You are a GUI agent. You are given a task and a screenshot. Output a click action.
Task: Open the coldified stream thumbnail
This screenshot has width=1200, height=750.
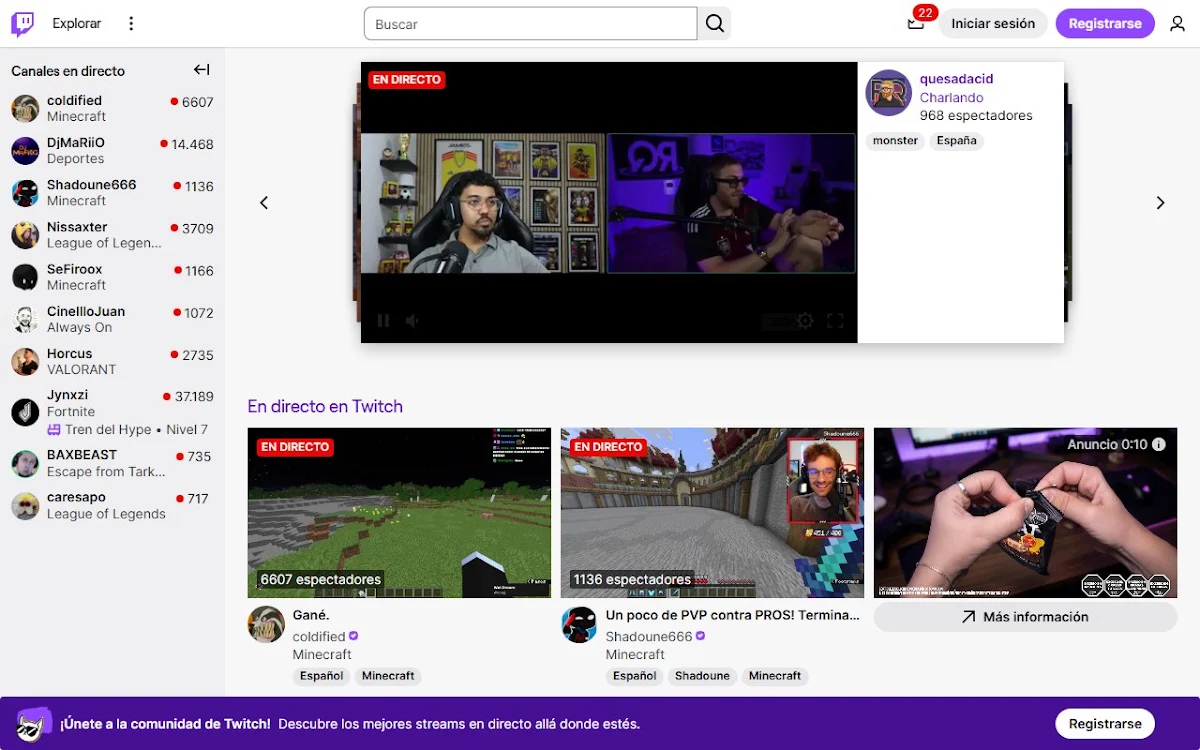(399, 513)
